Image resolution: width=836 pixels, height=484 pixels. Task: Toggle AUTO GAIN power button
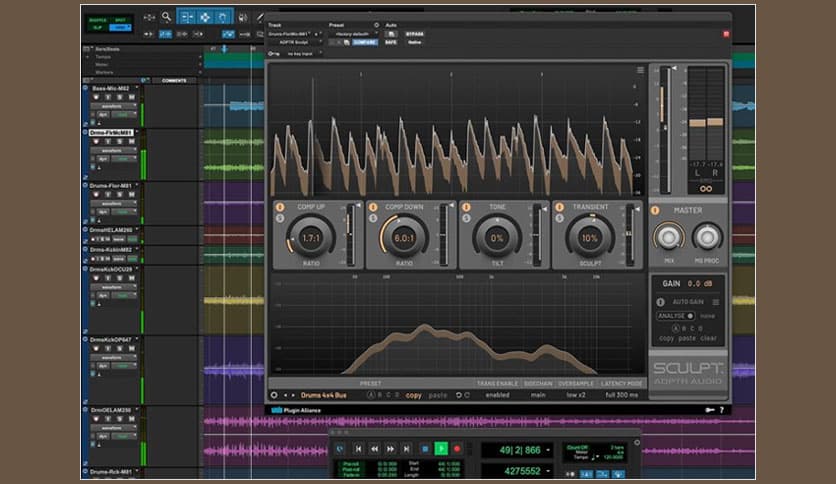click(x=661, y=302)
